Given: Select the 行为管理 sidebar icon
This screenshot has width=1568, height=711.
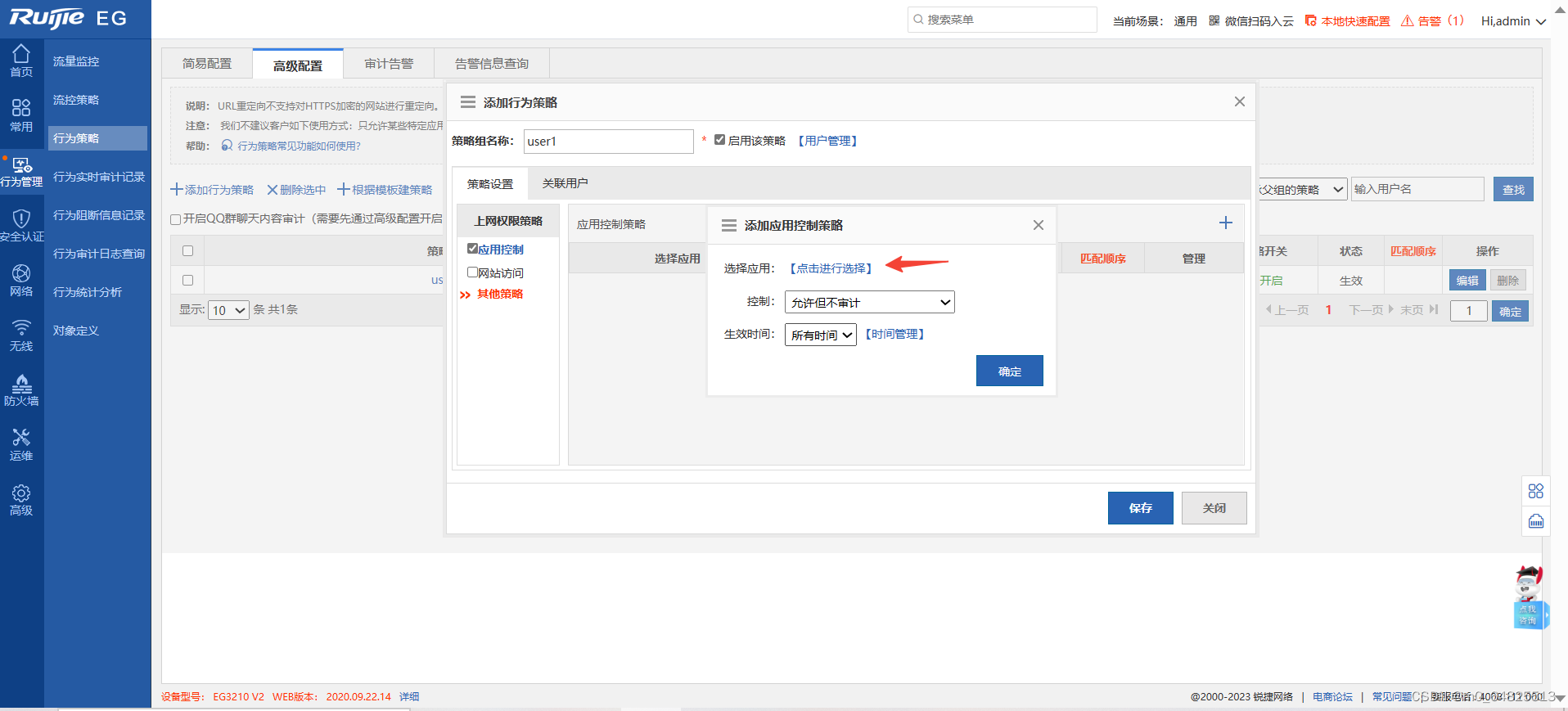Looking at the screenshot, I should click(x=21, y=171).
